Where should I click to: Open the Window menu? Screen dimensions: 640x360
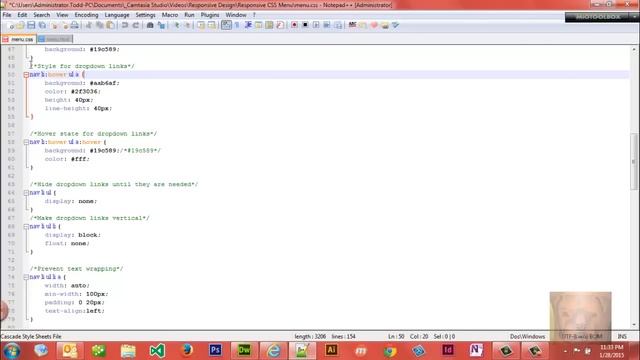click(x=236, y=15)
